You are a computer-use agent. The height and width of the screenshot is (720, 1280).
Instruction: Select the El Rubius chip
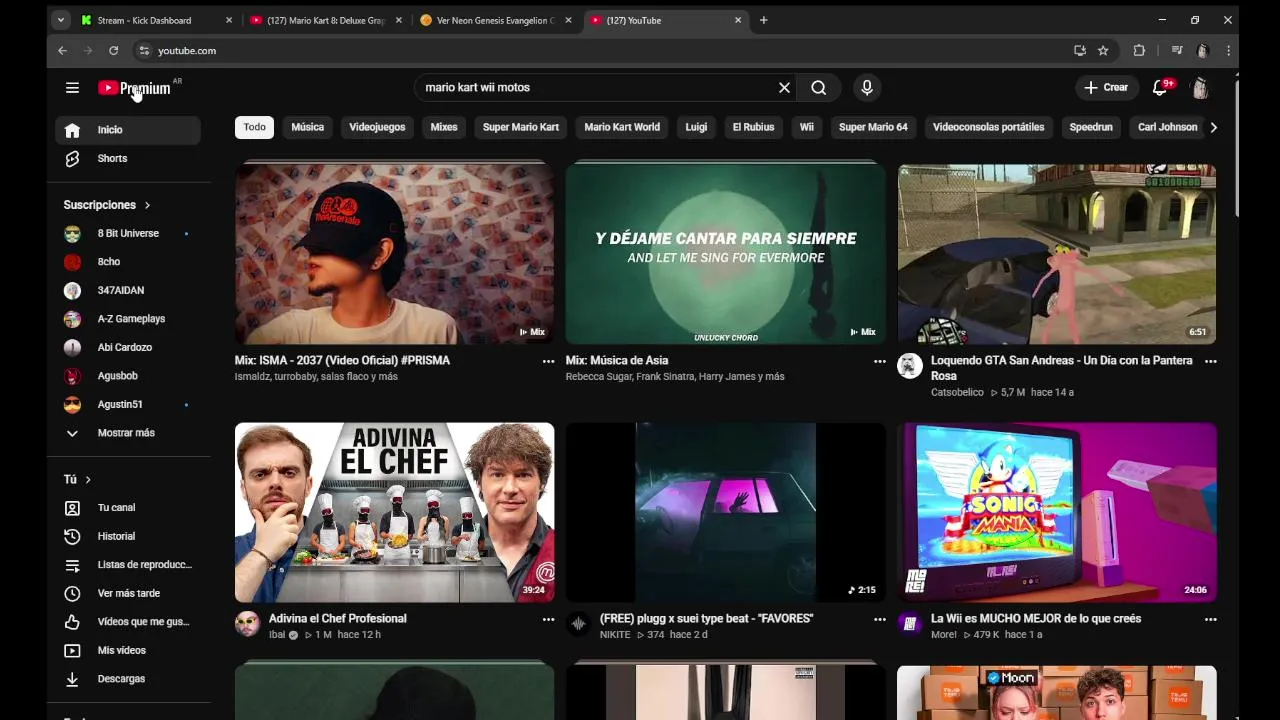point(753,128)
